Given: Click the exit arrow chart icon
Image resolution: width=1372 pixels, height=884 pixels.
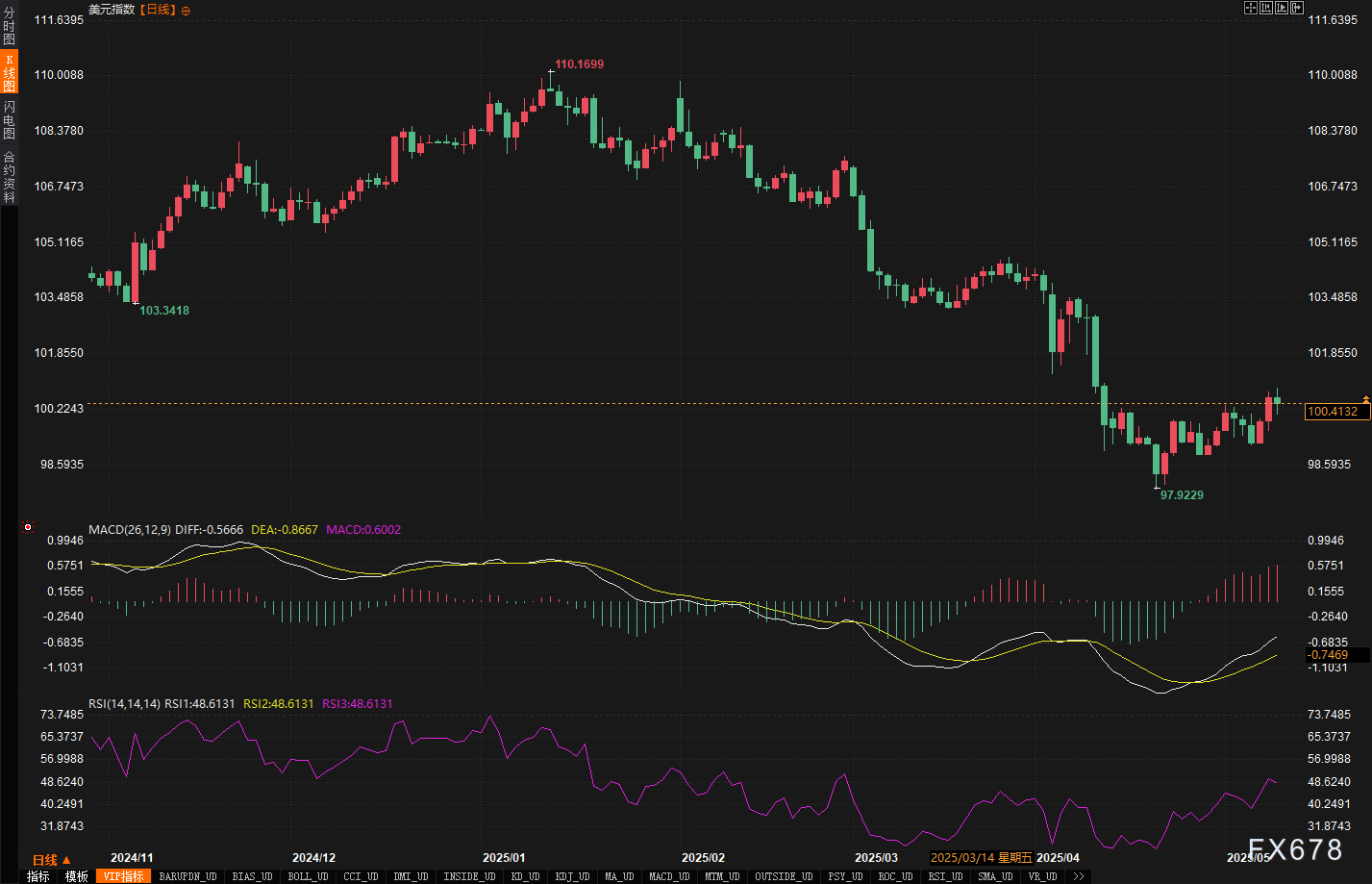Looking at the screenshot, I should point(1296,8).
